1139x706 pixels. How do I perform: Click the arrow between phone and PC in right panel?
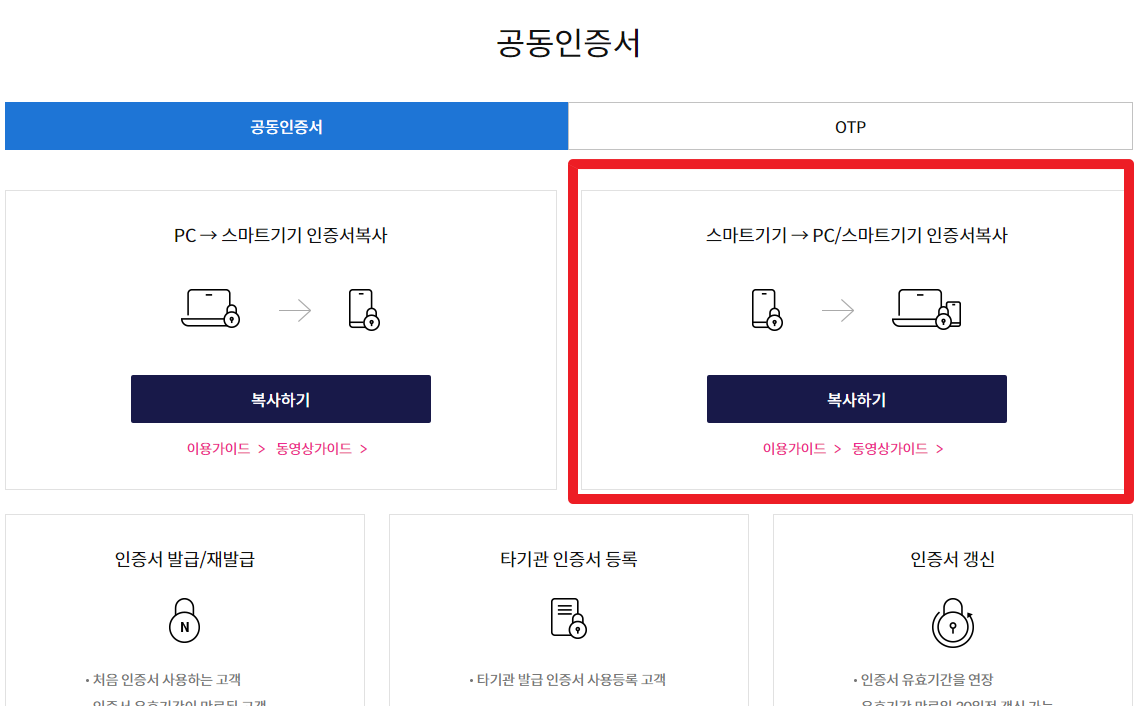pos(838,310)
